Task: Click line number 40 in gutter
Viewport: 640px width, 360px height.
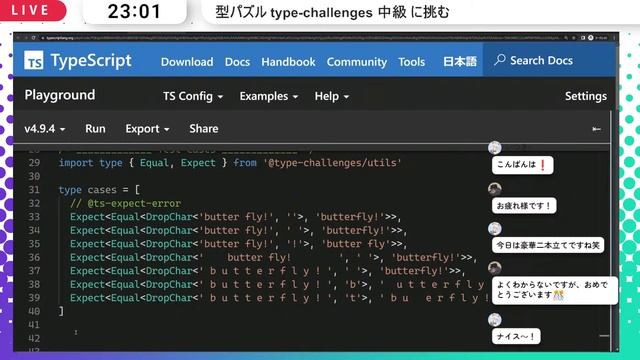Action: (34, 311)
